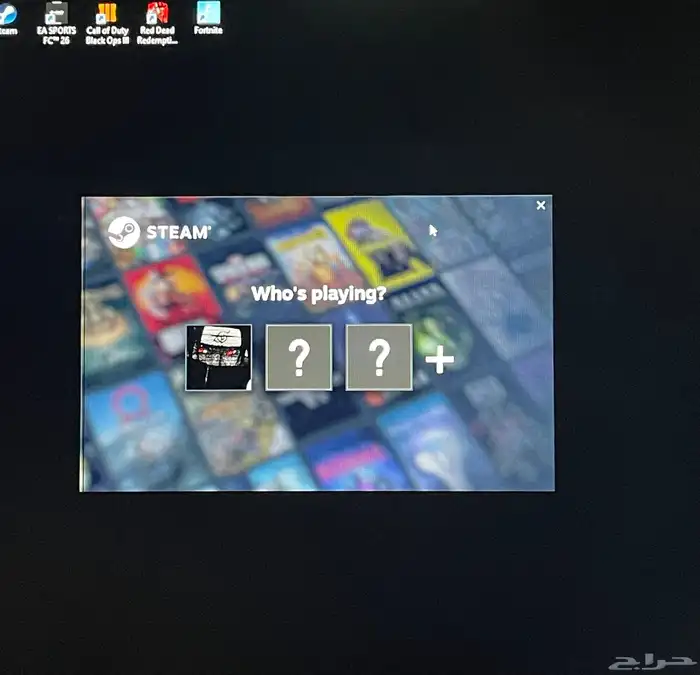
Task: Click the "Call of Duty Black Ops III" label
Action: (x=106, y=35)
